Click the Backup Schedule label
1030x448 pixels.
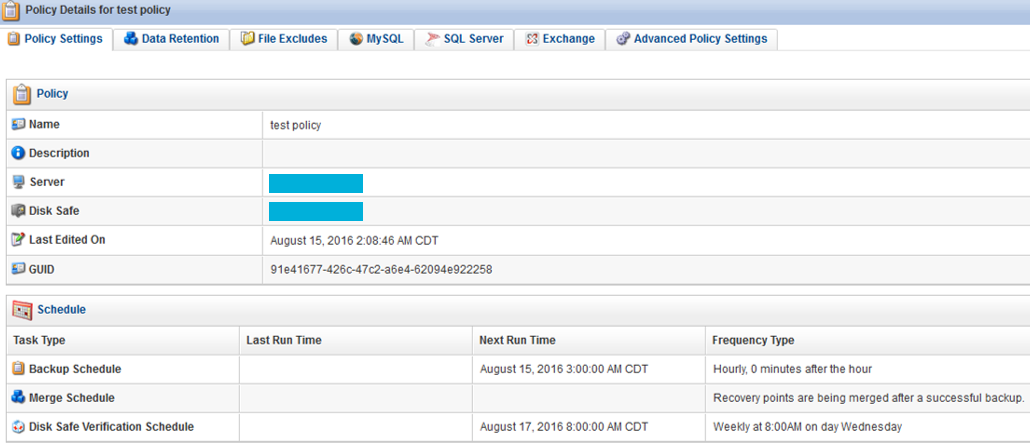pyautogui.click(x=75, y=369)
